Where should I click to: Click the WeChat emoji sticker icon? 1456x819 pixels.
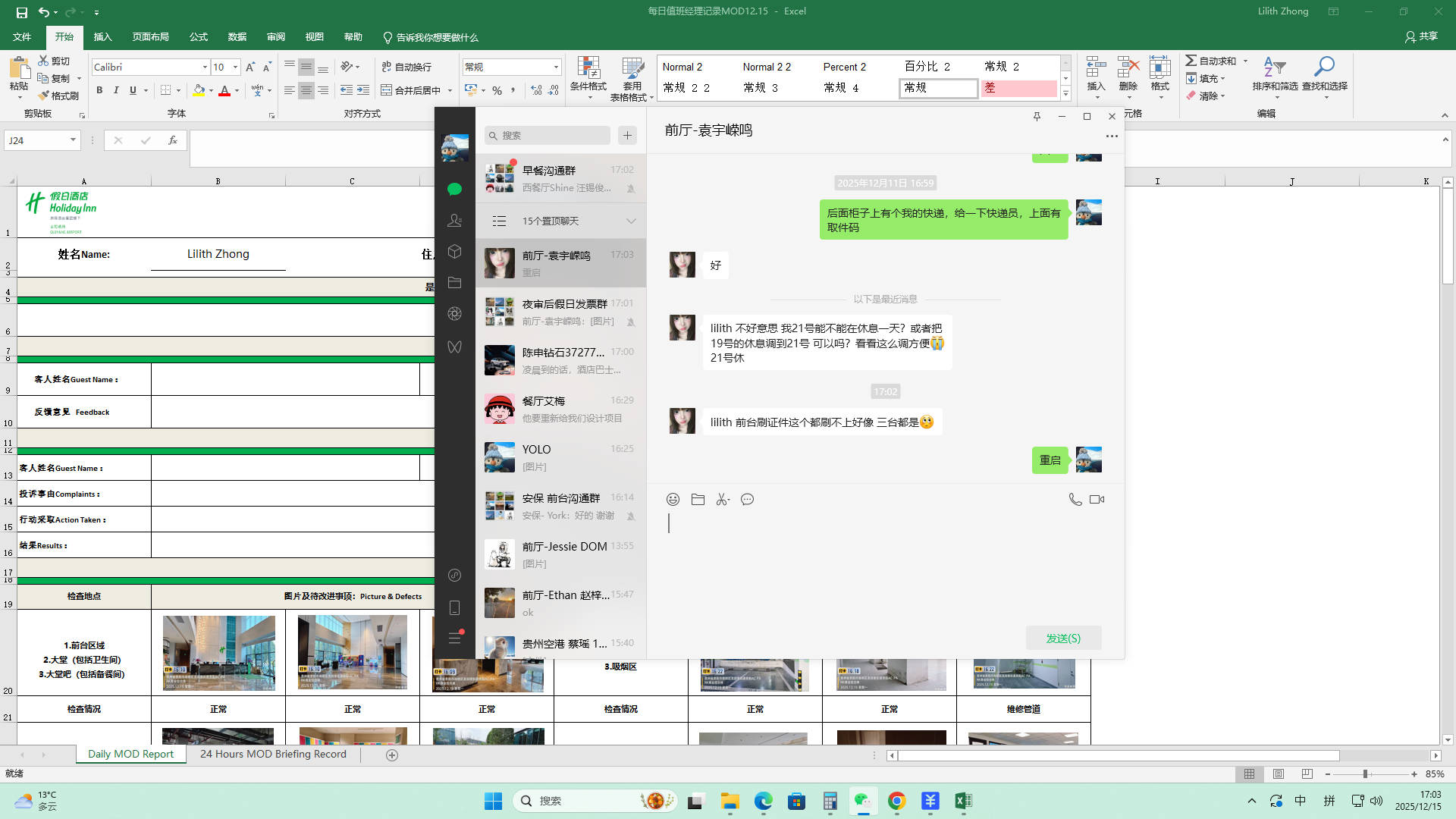click(x=673, y=500)
